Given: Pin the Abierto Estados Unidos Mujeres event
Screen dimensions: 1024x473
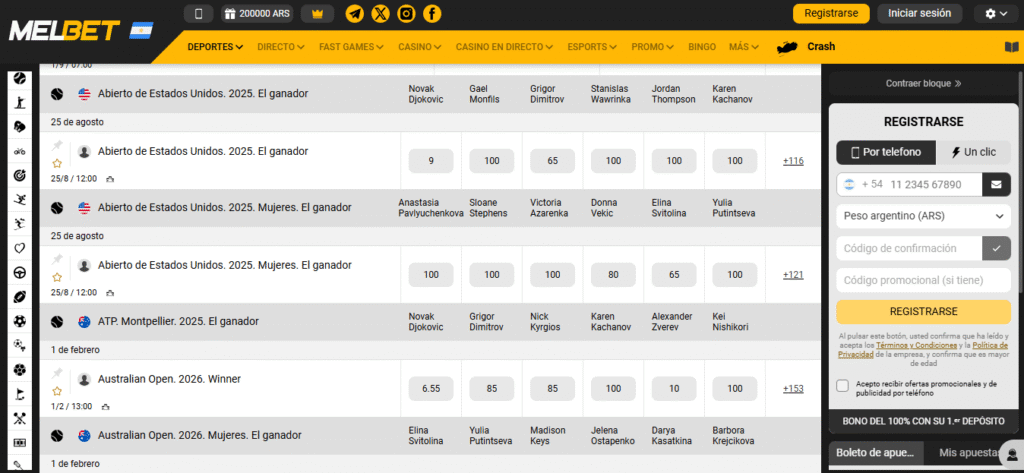Looking at the screenshot, I should 57,259.
